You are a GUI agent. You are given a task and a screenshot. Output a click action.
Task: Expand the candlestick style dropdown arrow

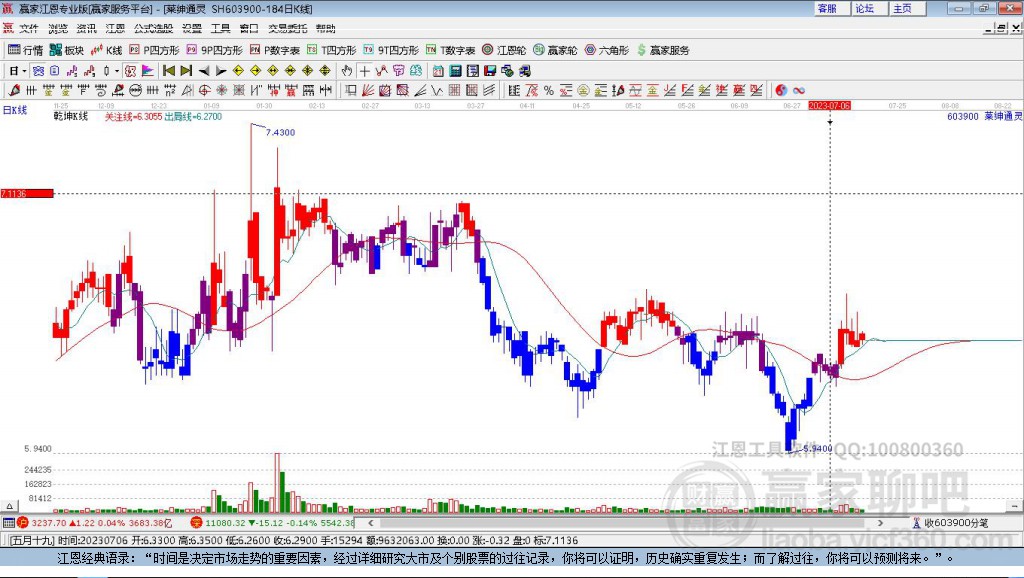117,71
